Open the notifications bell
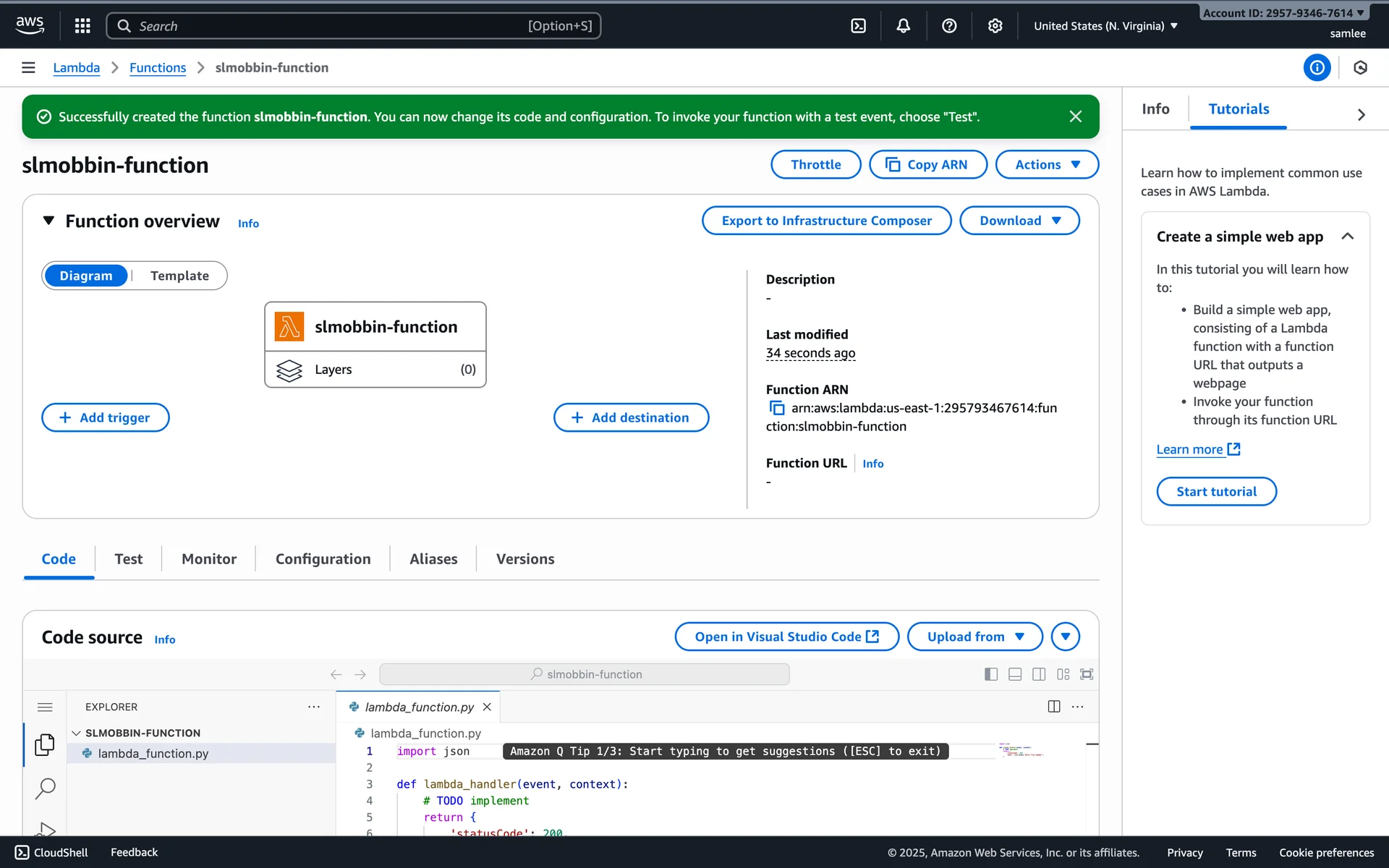The height and width of the screenshot is (868, 1389). (x=904, y=26)
